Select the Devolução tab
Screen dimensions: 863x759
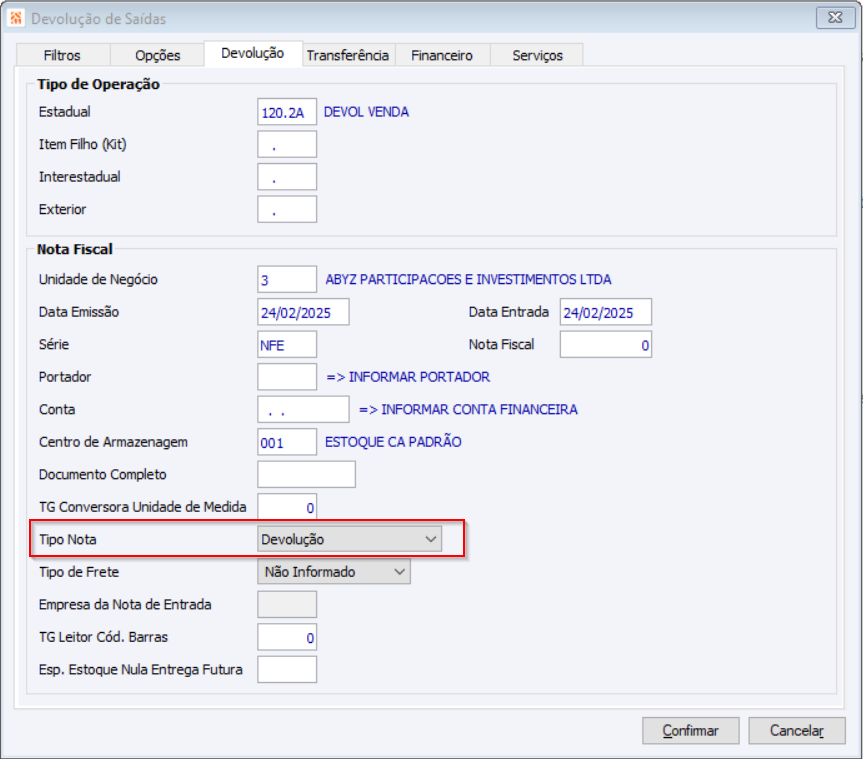pos(253,53)
